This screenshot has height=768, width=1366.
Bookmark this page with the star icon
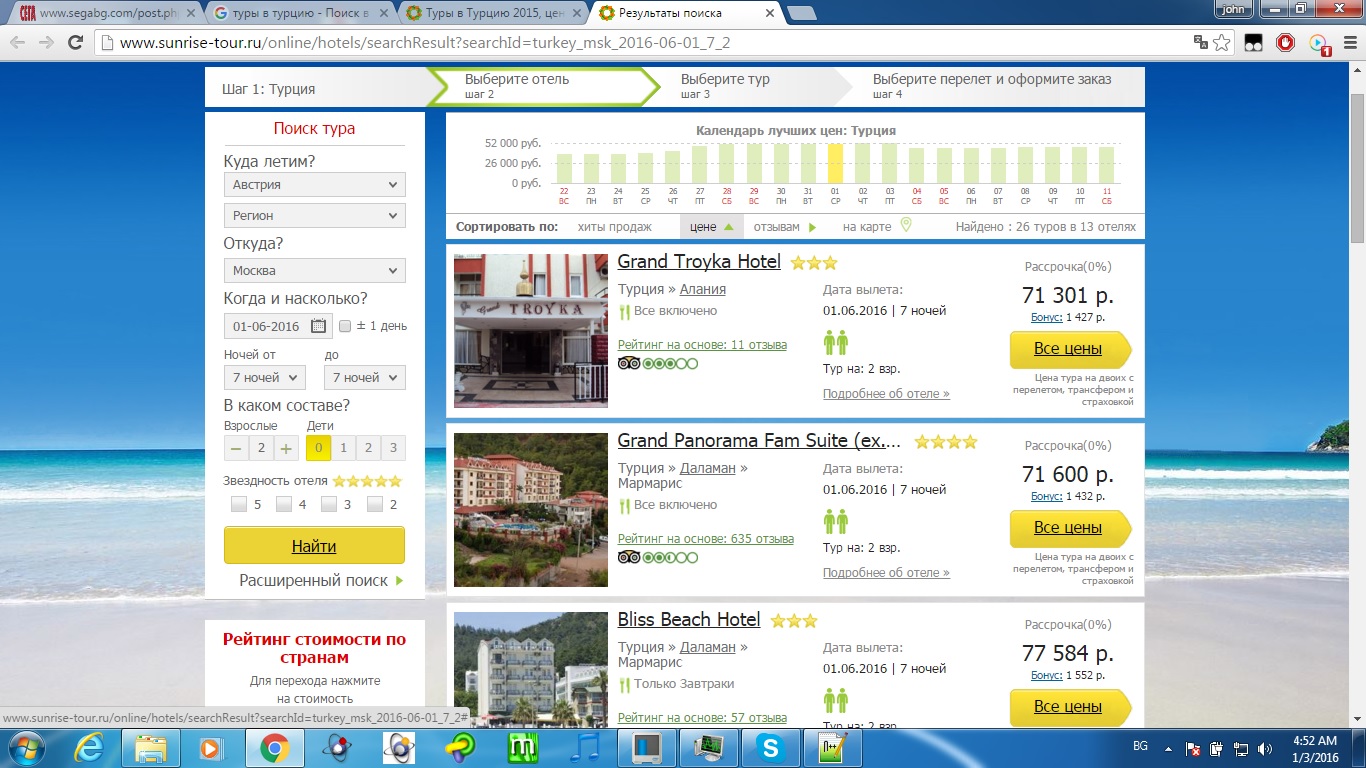click(1222, 43)
